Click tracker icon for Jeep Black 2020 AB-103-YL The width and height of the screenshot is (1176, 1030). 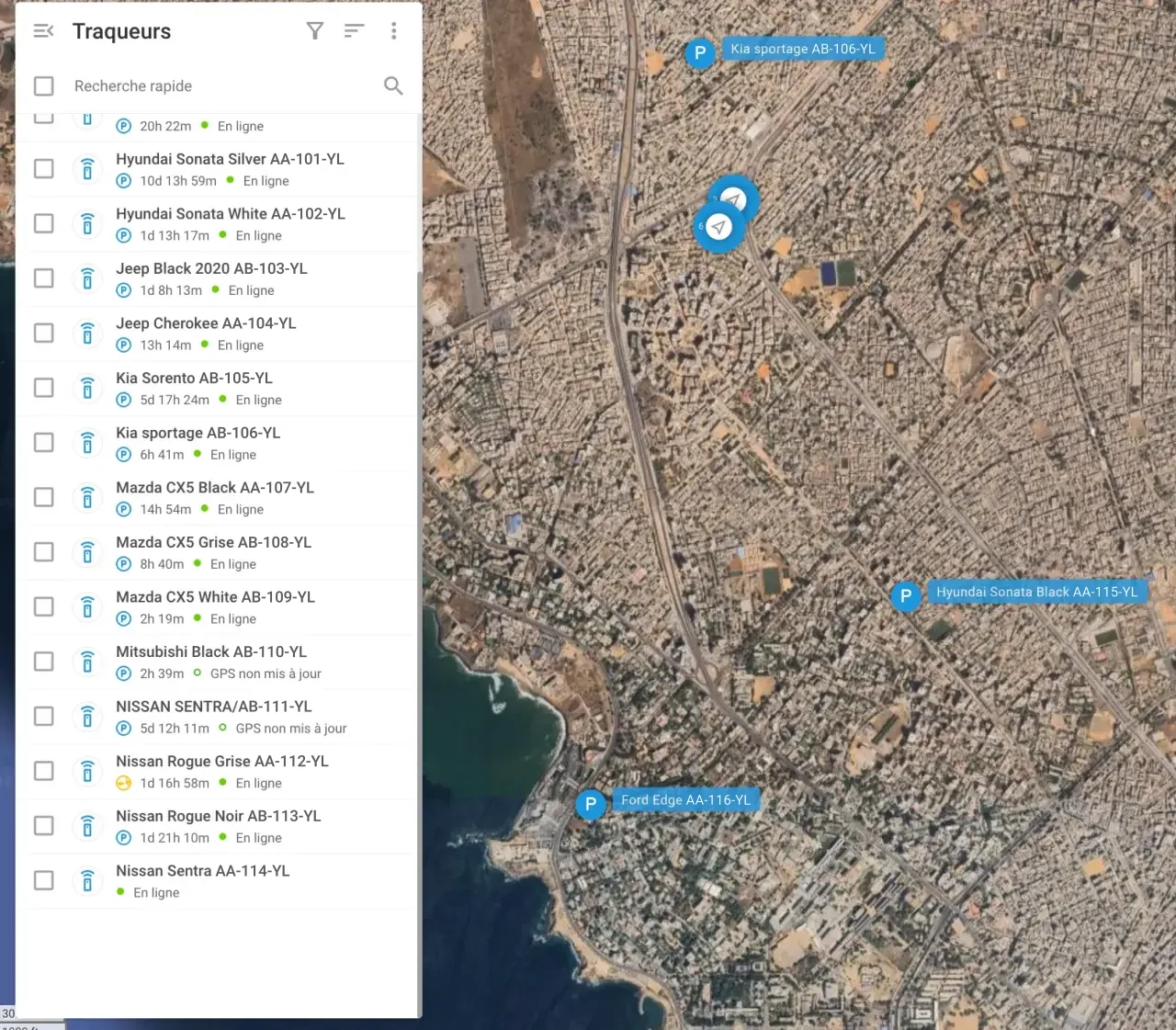pos(87,278)
